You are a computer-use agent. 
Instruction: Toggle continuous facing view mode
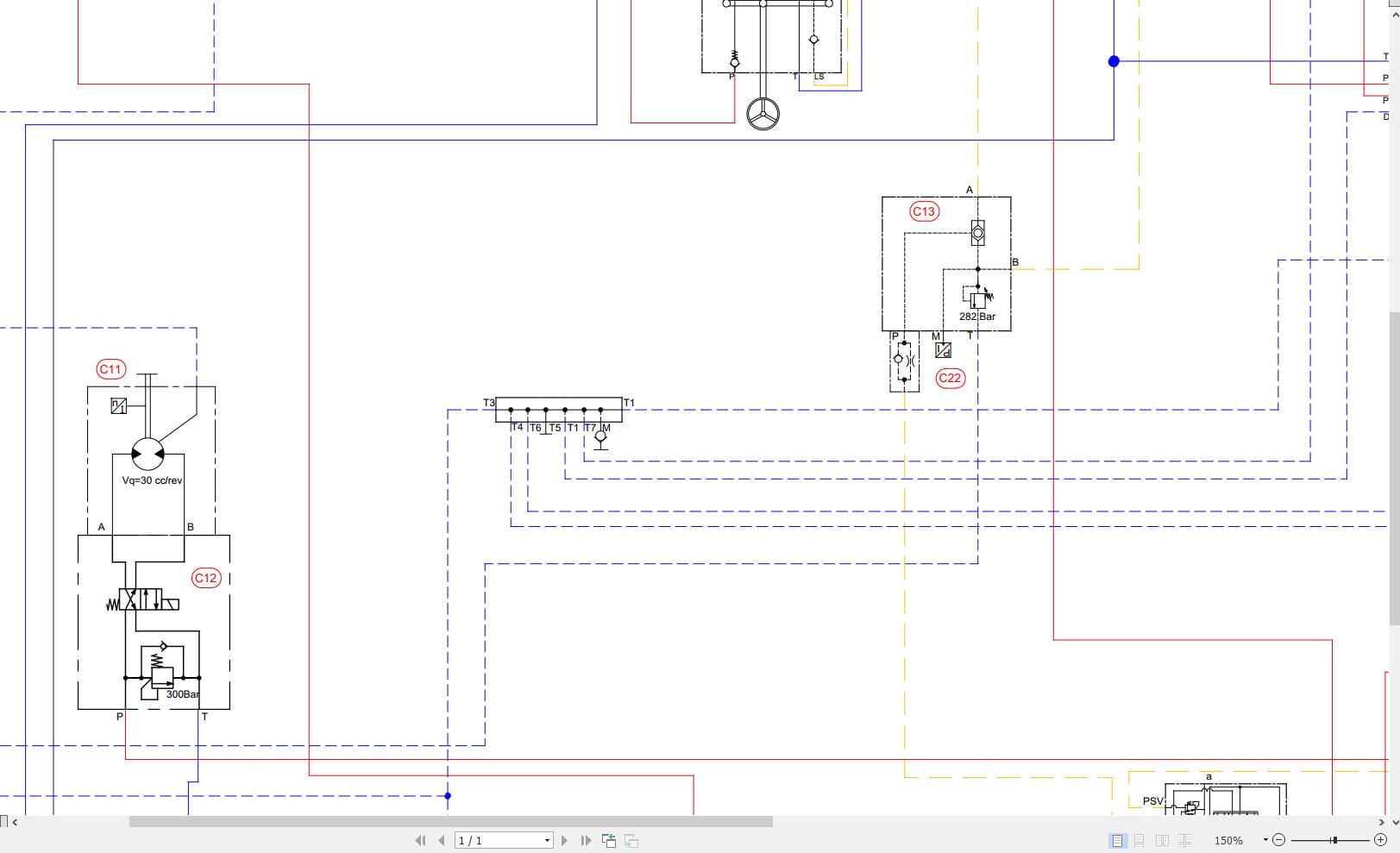[1184, 840]
